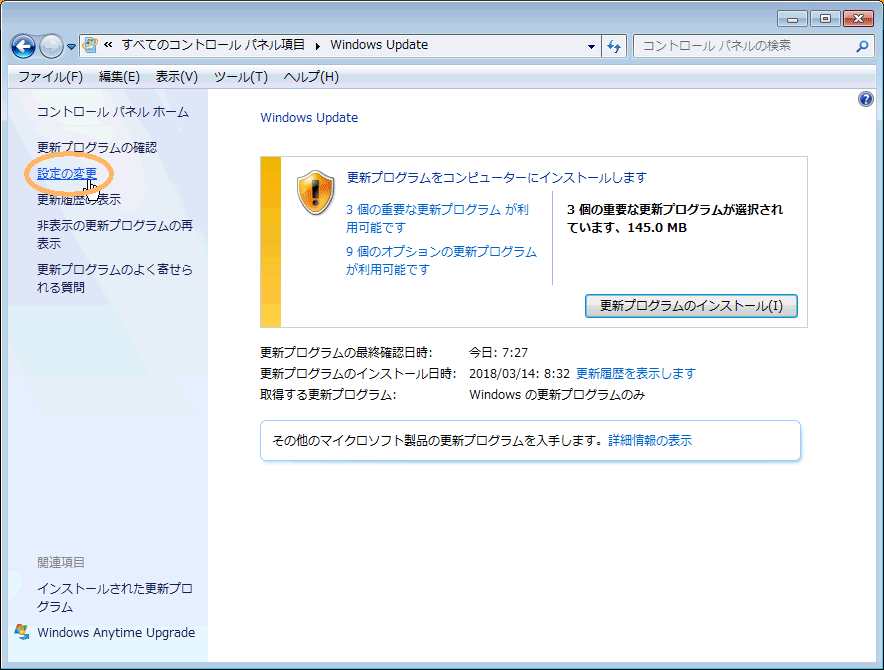The image size is (884, 670).
Task: Click 更新プログラムのインストール(I) button
Action: point(691,306)
